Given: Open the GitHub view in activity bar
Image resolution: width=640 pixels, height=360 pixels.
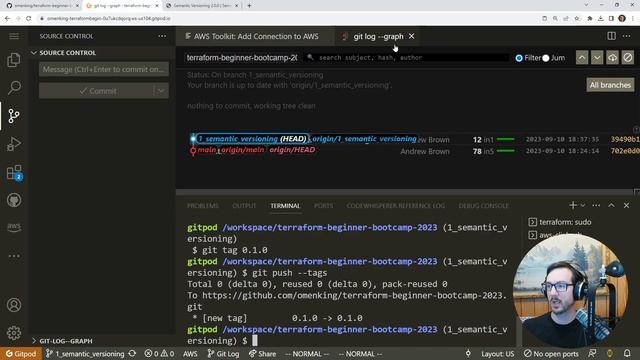Looking at the screenshot, I should (x=14, y=200).
